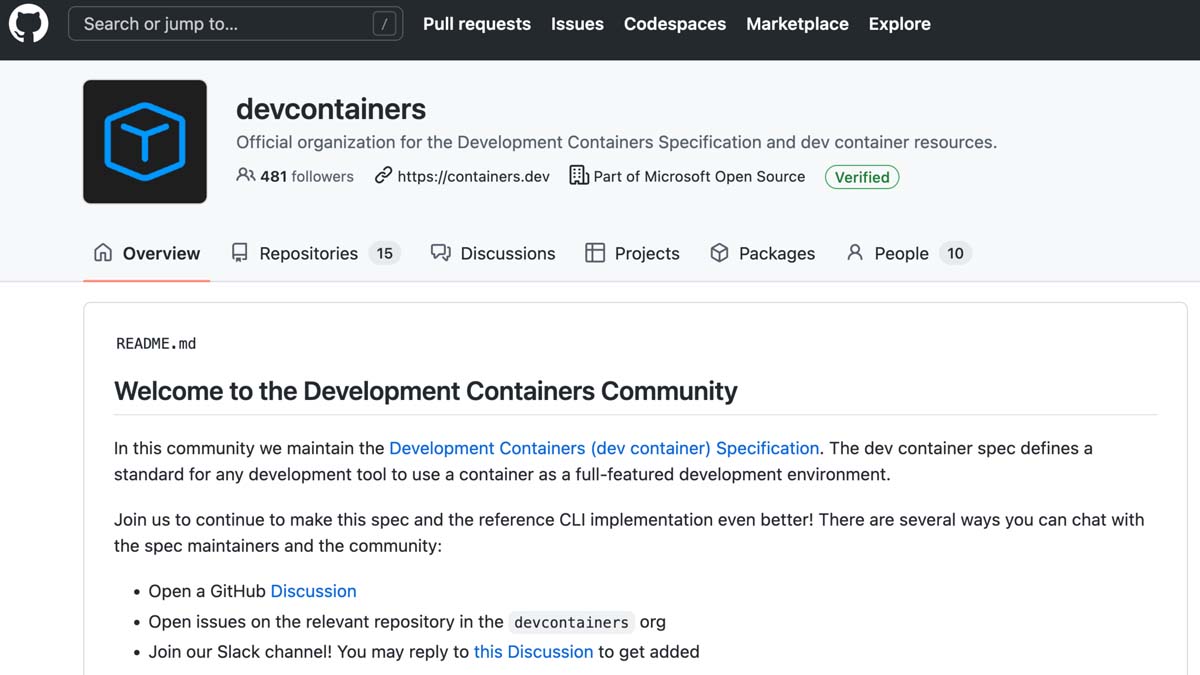Open 'this Discussion' Slack link

(x=534, y=651)
